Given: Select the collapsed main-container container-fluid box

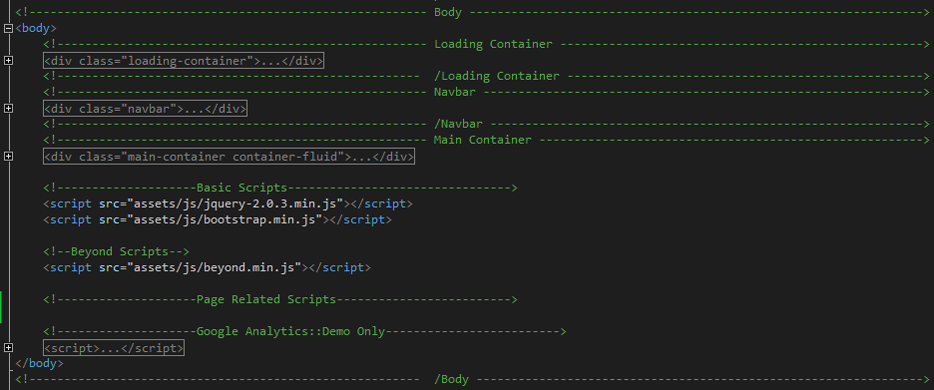Looking at the screenshot, I should (x=229, y=157).
